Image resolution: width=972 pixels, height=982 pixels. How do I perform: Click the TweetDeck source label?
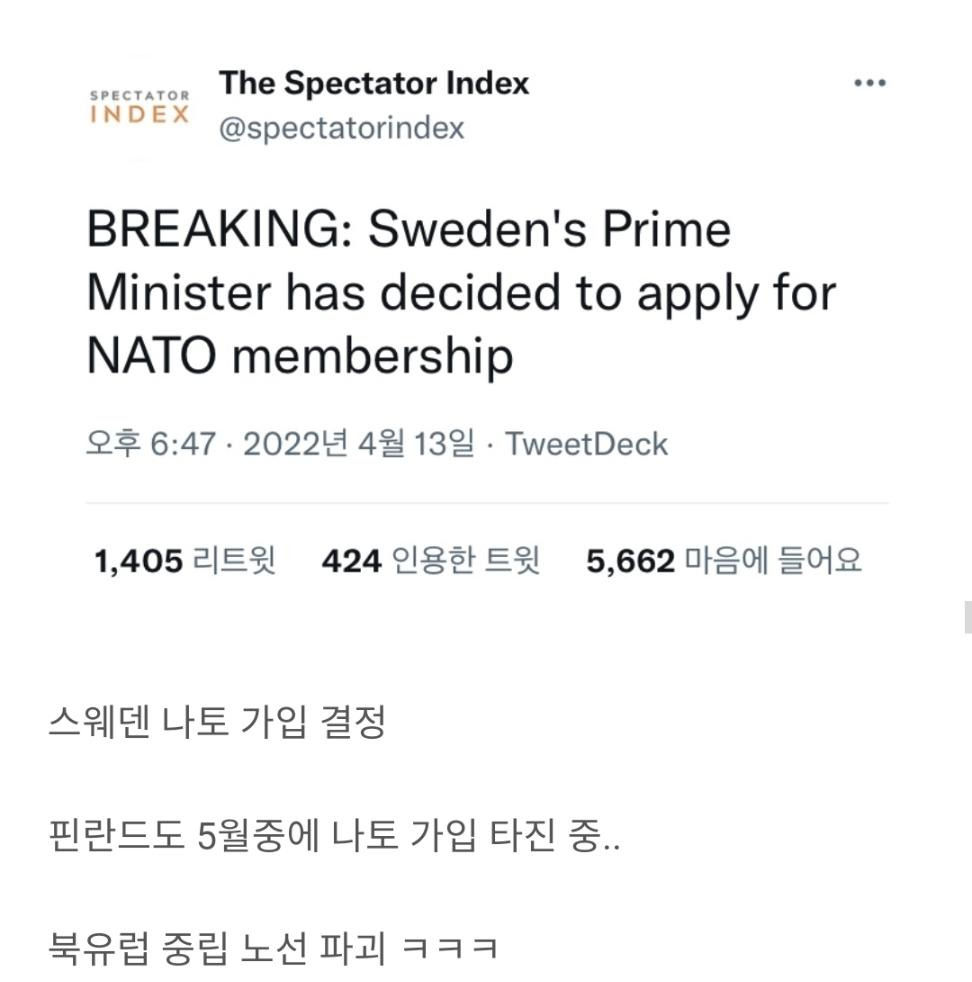point(586,443)
